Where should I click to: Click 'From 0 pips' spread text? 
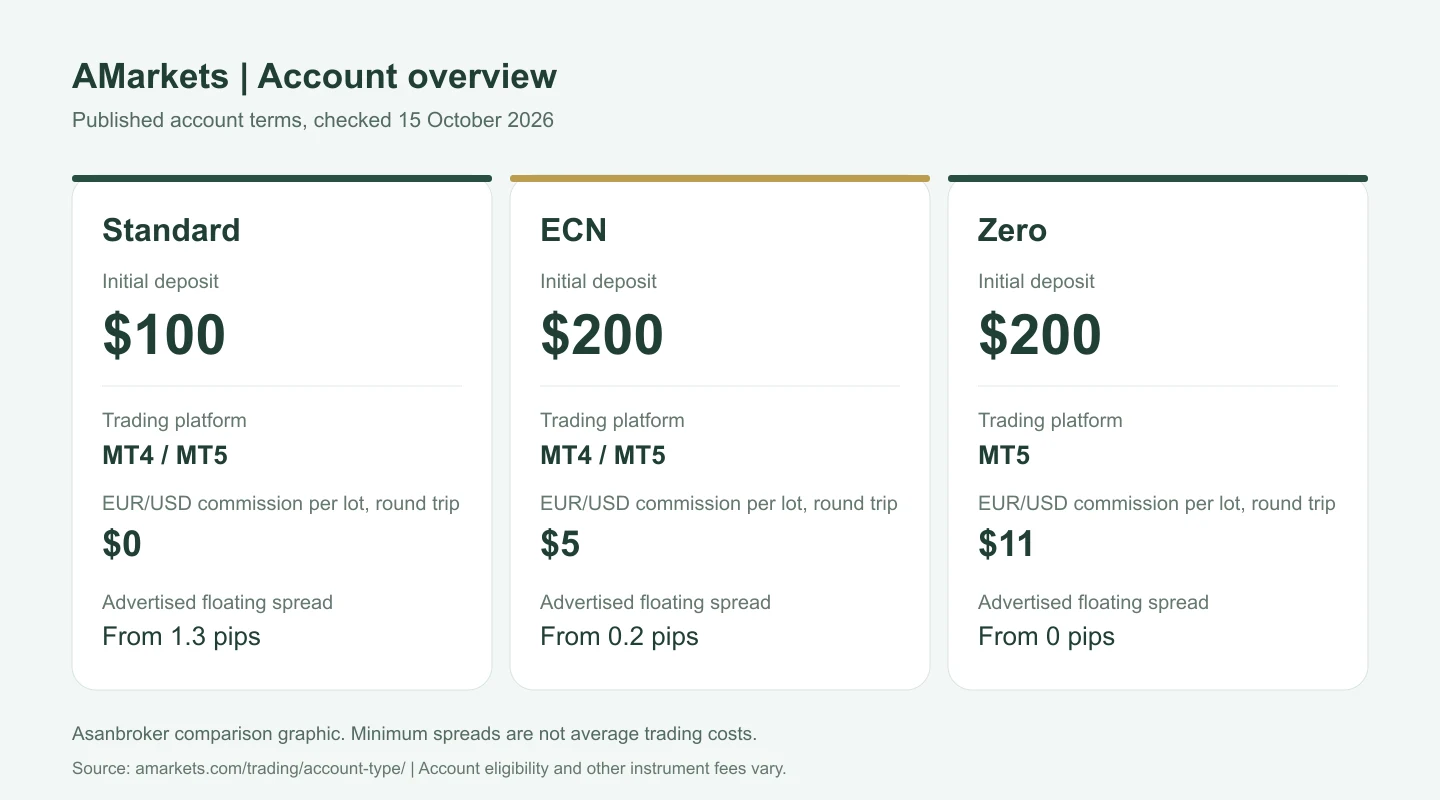coord(1046,637)
